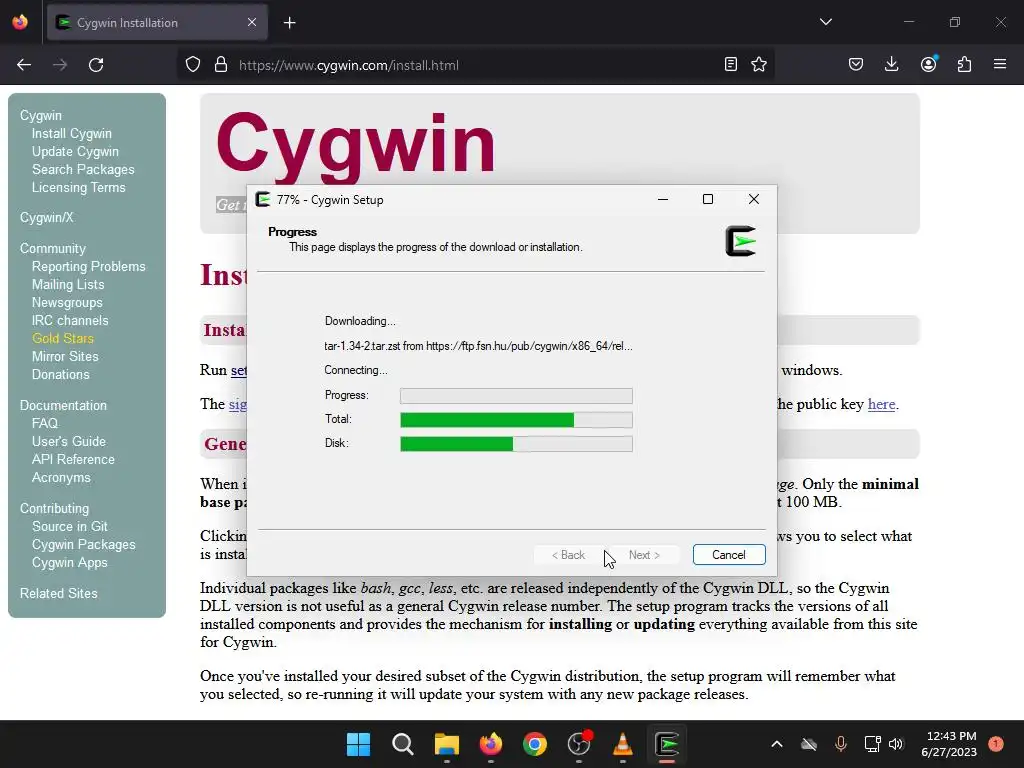Open the network display tray icon
This screenshot has height=768, width=1024.
pos(872,744)
